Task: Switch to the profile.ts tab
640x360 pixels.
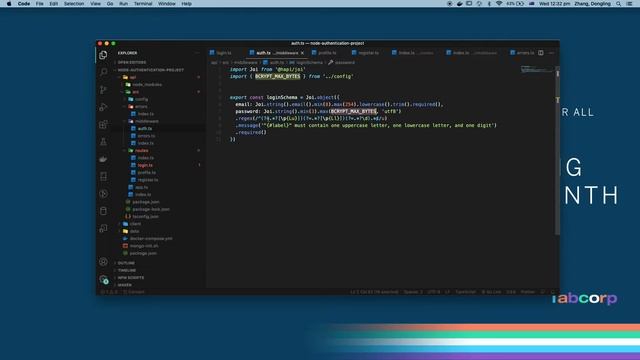Action: coord(327,53)
